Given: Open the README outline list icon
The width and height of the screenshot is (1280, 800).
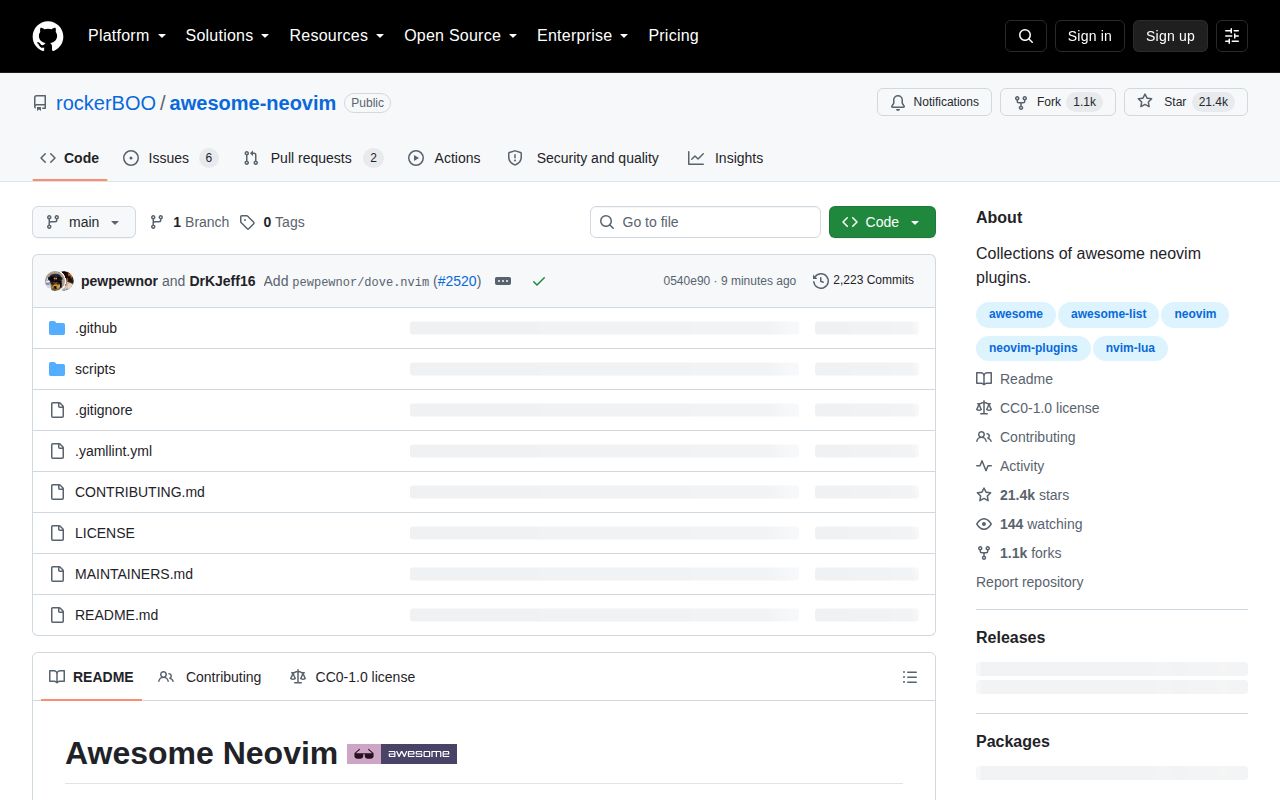Looking at the screenshot, I should coord(910,677).
